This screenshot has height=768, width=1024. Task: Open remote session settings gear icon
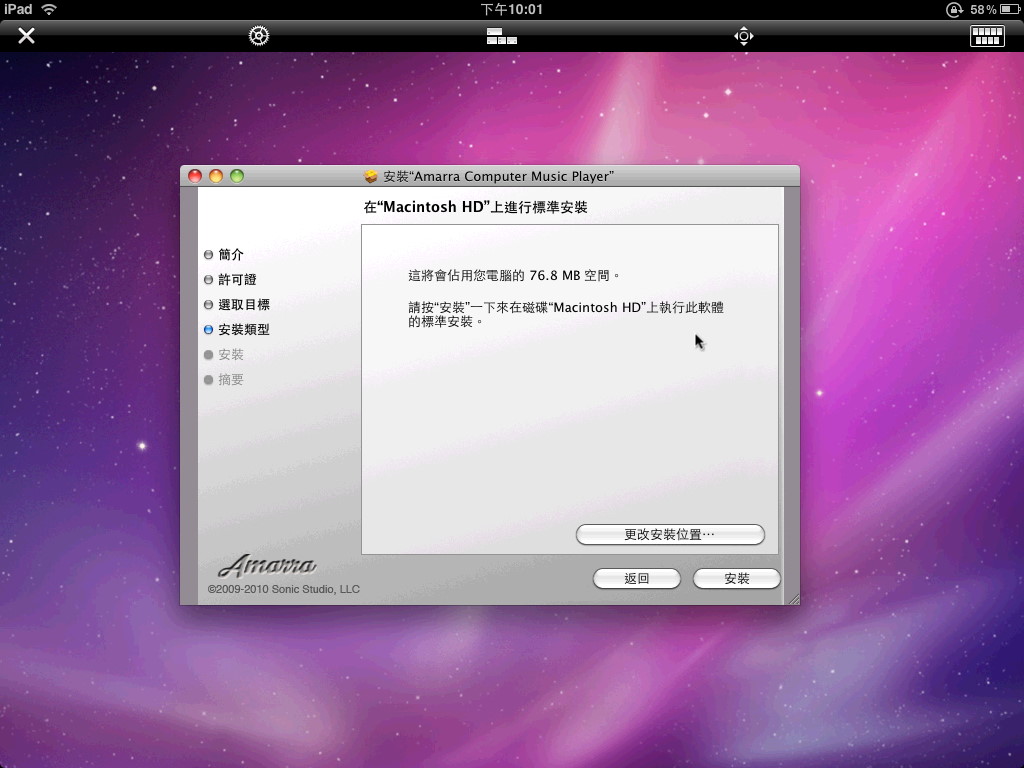pyautogui.click(x=259, y=35)
